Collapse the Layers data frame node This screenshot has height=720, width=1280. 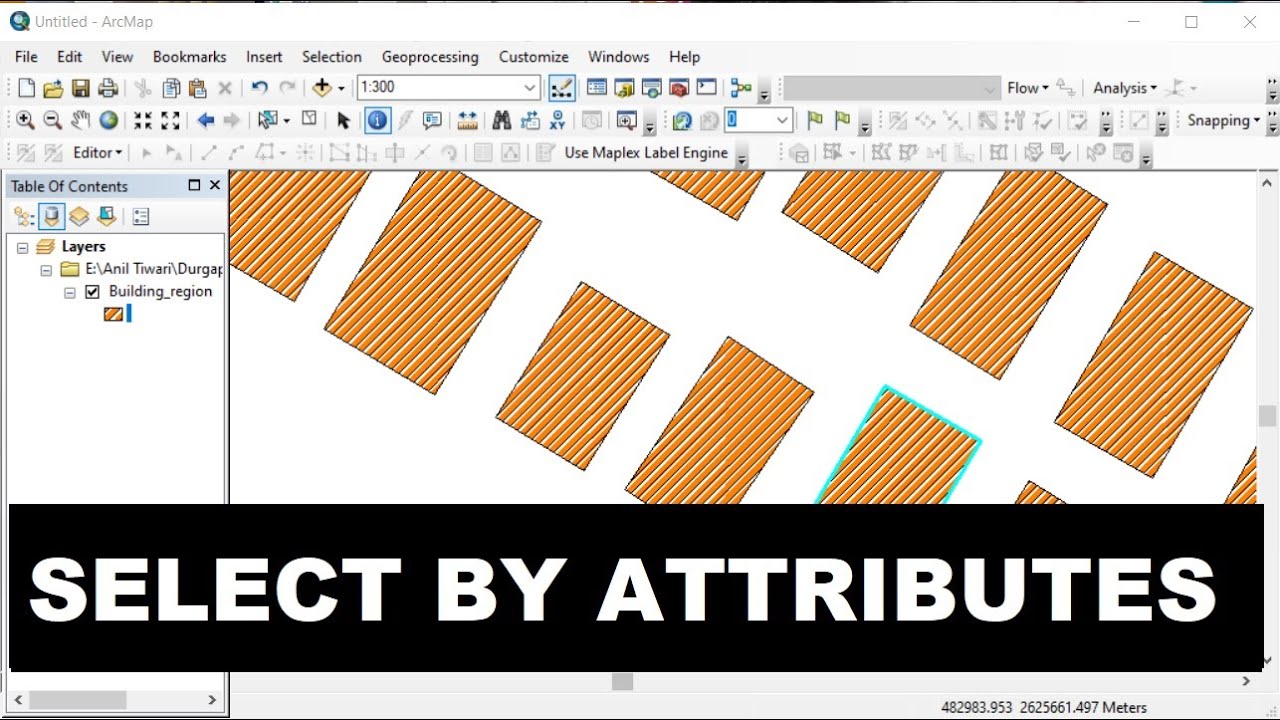coord(22,247)
